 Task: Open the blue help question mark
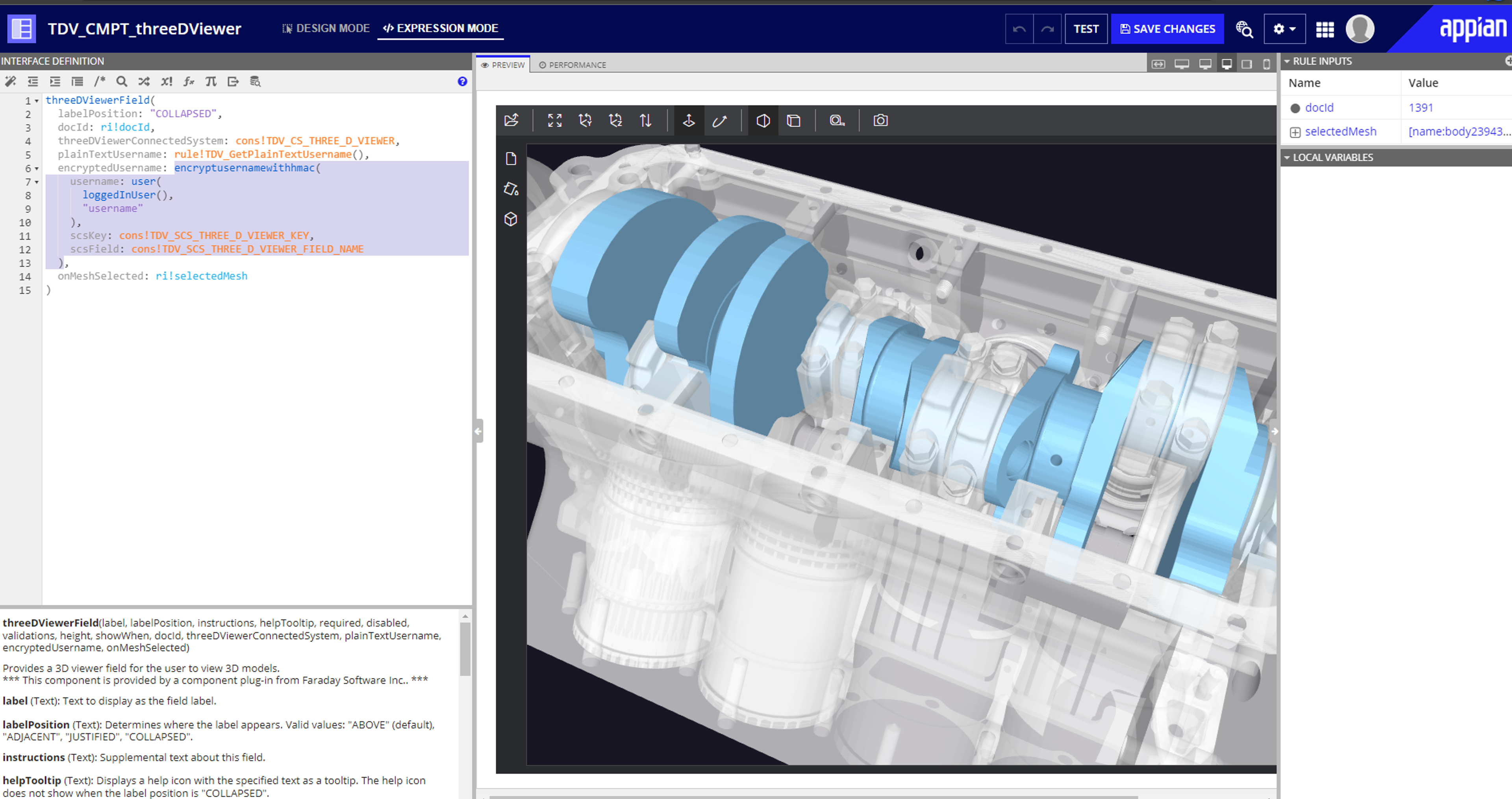463,82
